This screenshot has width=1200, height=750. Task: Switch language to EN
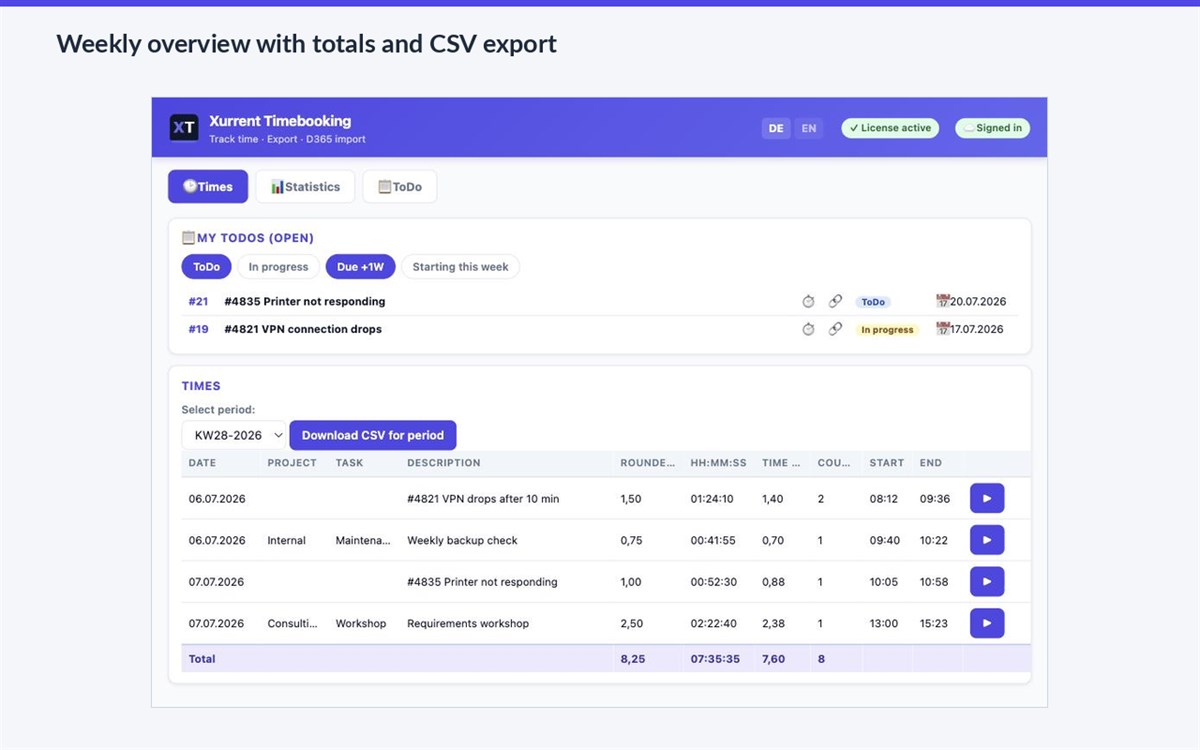809,128
